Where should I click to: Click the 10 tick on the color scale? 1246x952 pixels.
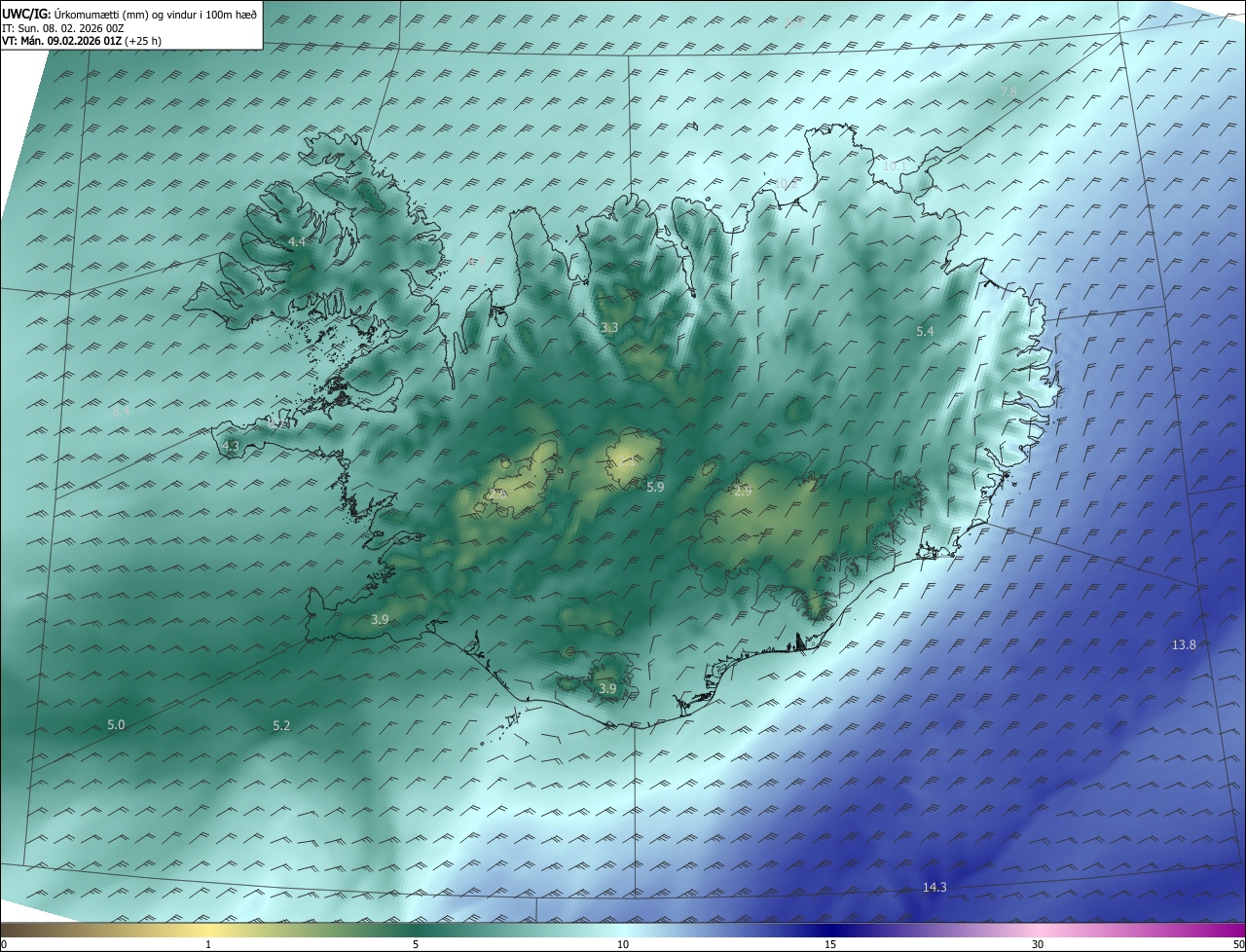[x=623, y=944]
